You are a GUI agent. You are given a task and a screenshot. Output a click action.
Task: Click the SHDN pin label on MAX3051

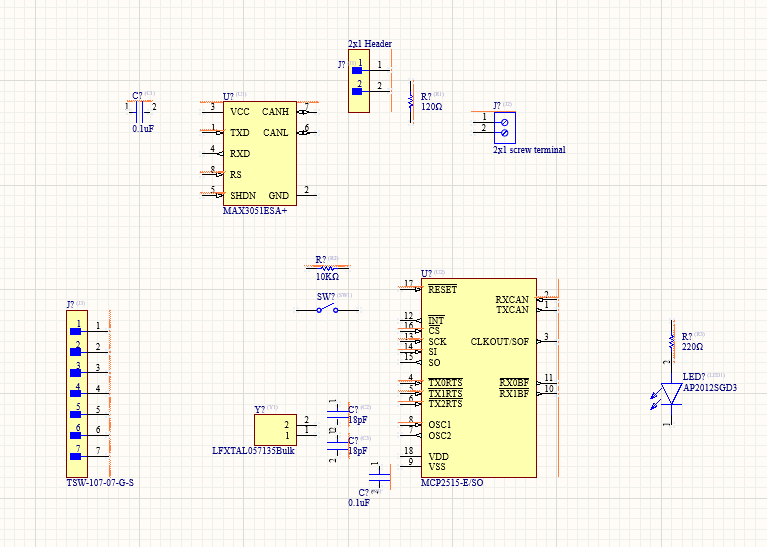pos(243,195)
